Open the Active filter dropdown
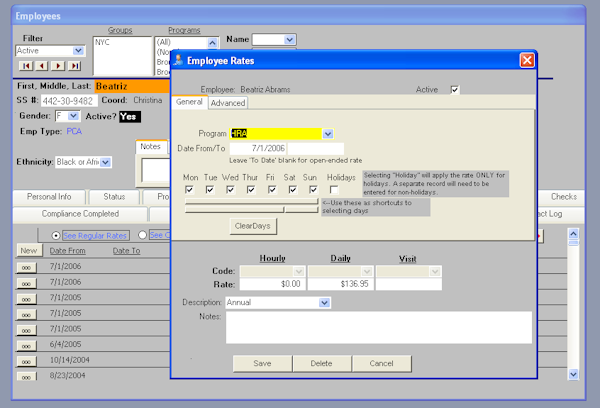Viewport: 600px width, 408px height. (78, 51)
